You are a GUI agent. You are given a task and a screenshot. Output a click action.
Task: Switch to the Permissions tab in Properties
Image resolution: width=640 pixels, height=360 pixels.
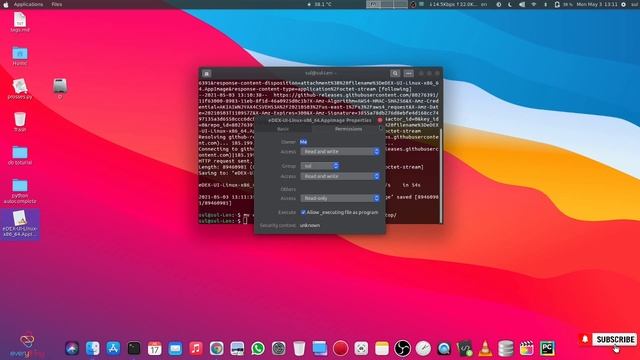pyautogui.click(x=348, y=129)
